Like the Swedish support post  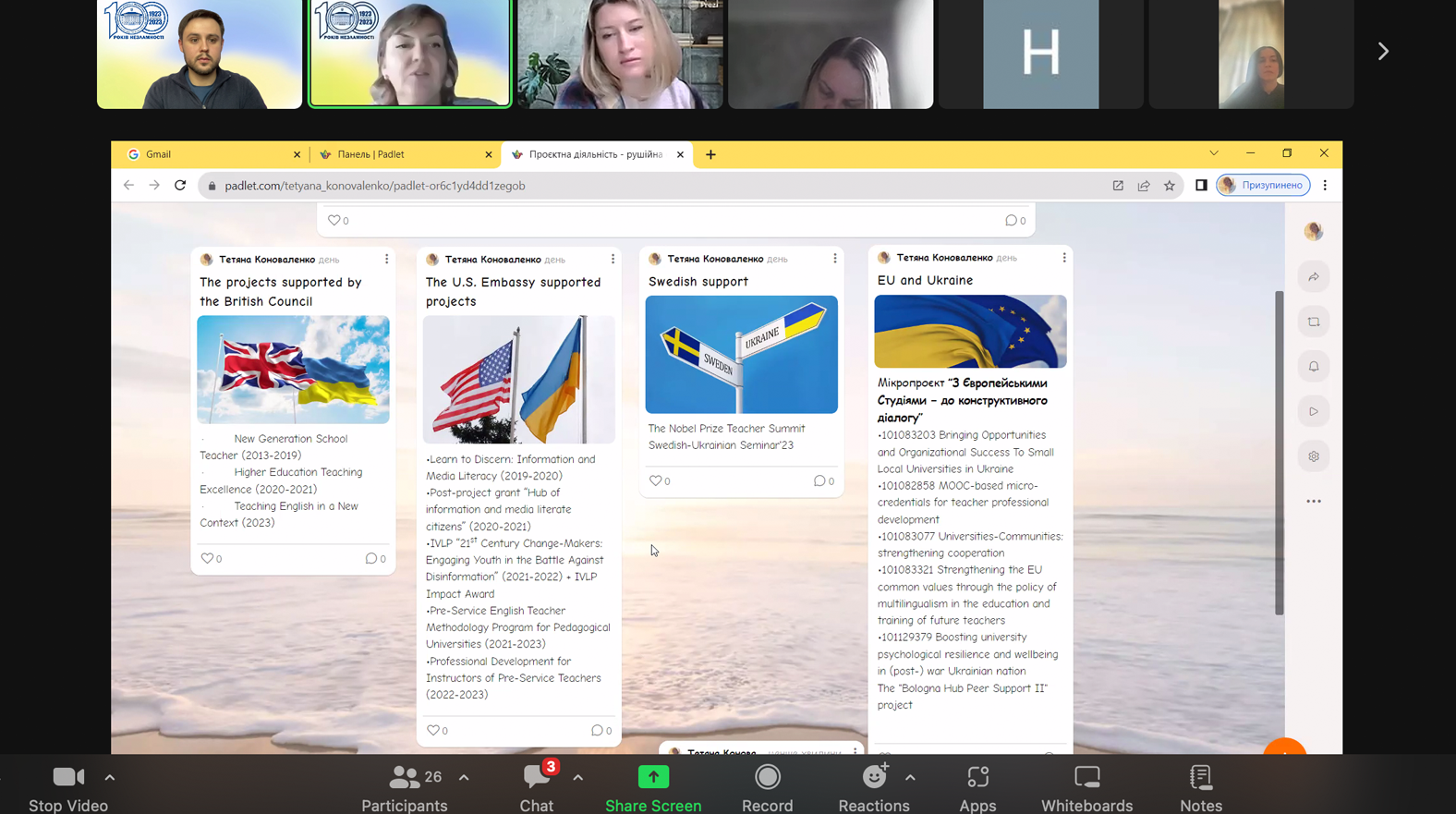(656, 480)
